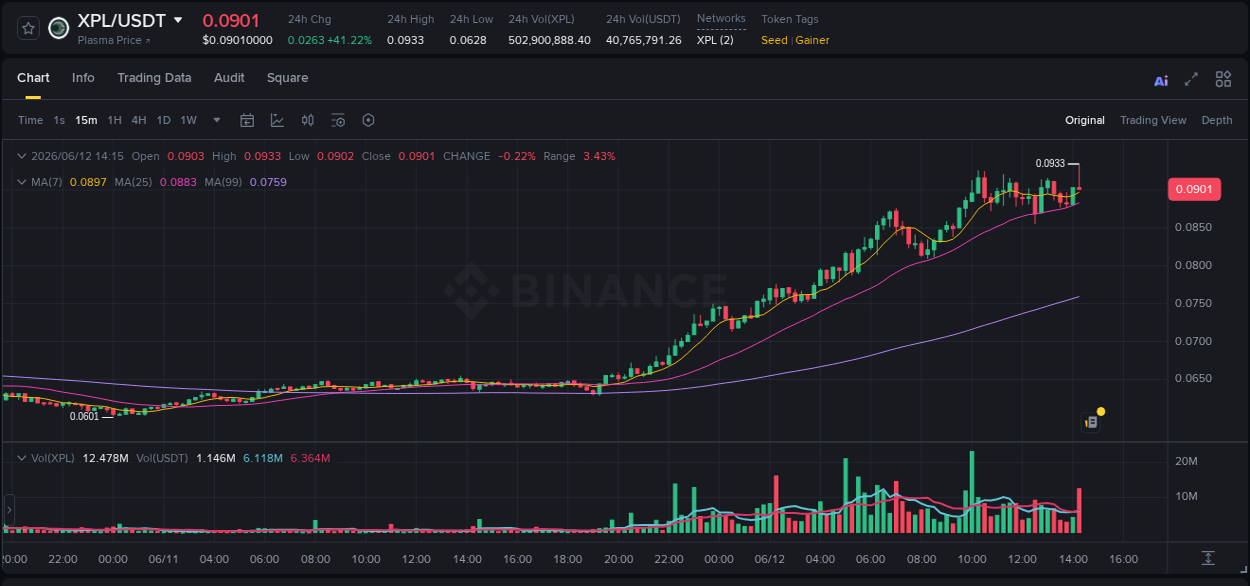Switch to Original chart view
This screenshot has width=1250, height=586.
click(x=1085, y=120)
